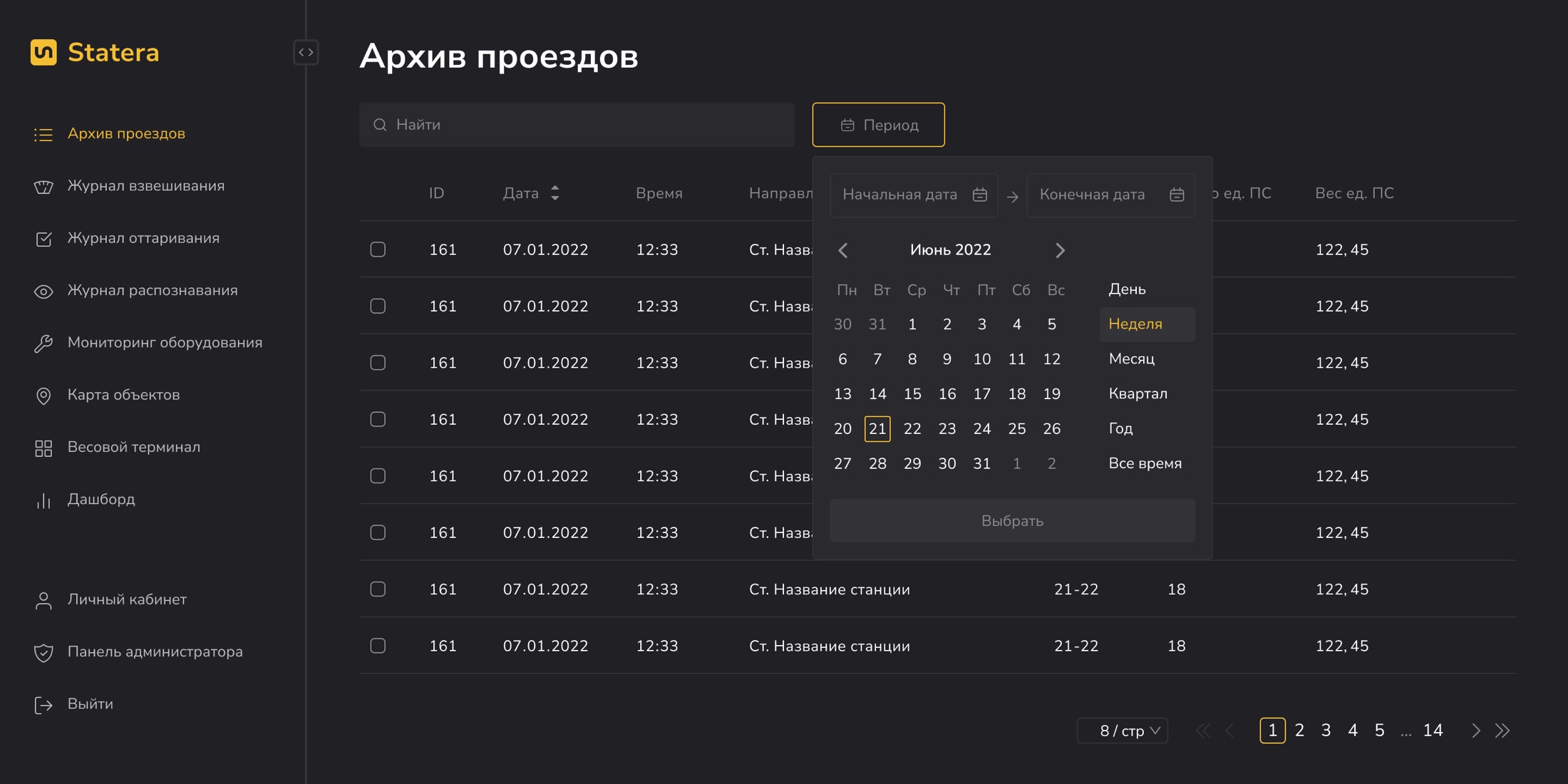Click the Время column header
1568x784 pixels.
[659, 193]
